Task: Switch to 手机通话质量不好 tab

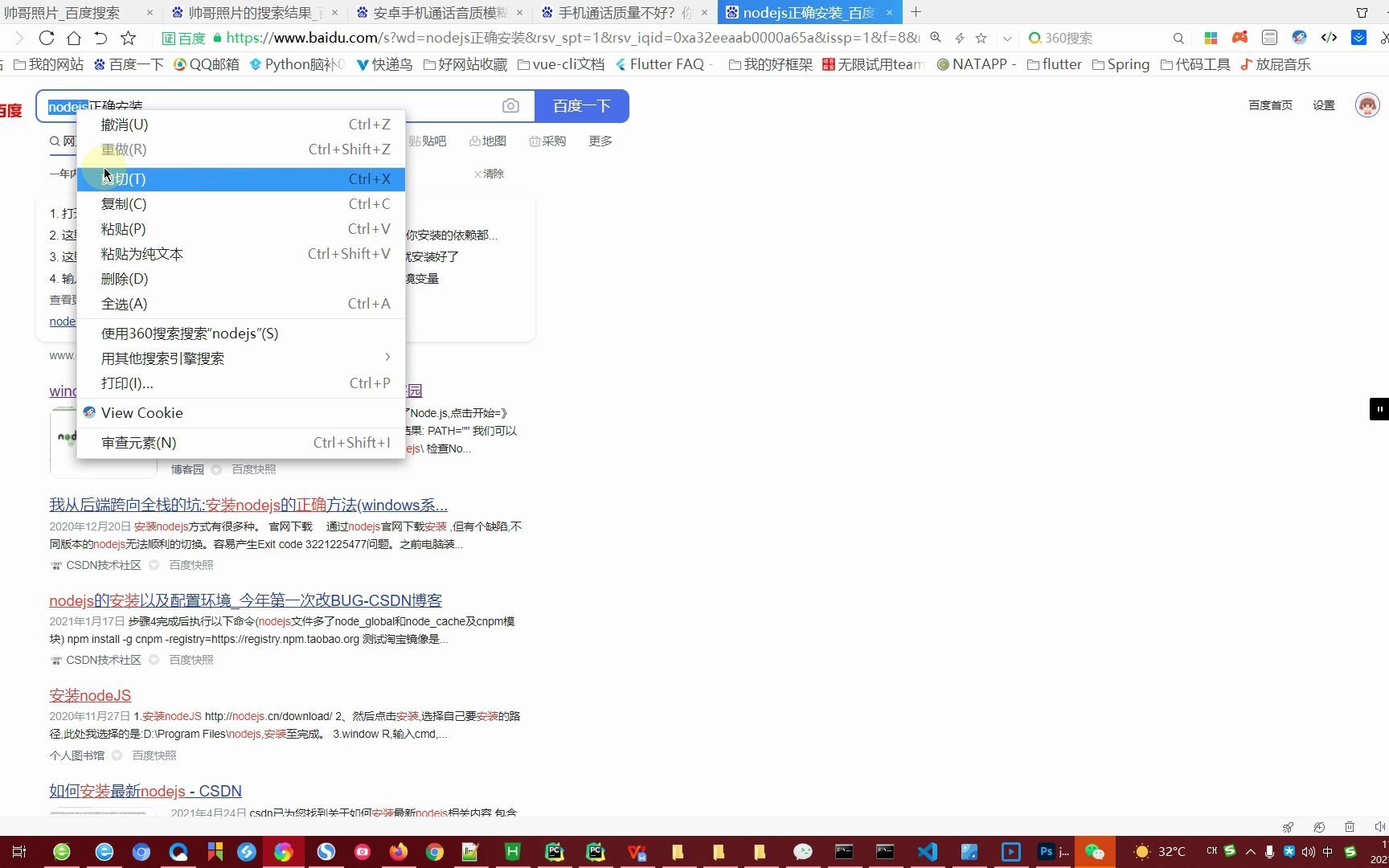Action: pyautogui.click(x=625, y=12)
